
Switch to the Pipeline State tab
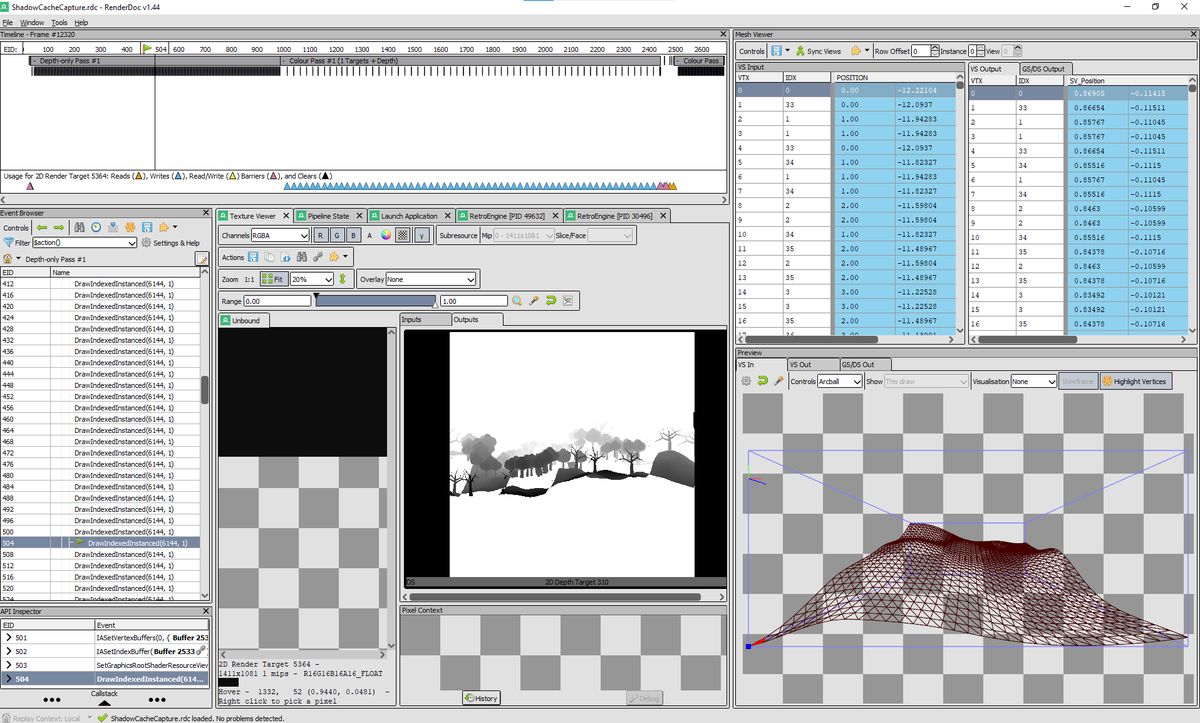[328, 216]
